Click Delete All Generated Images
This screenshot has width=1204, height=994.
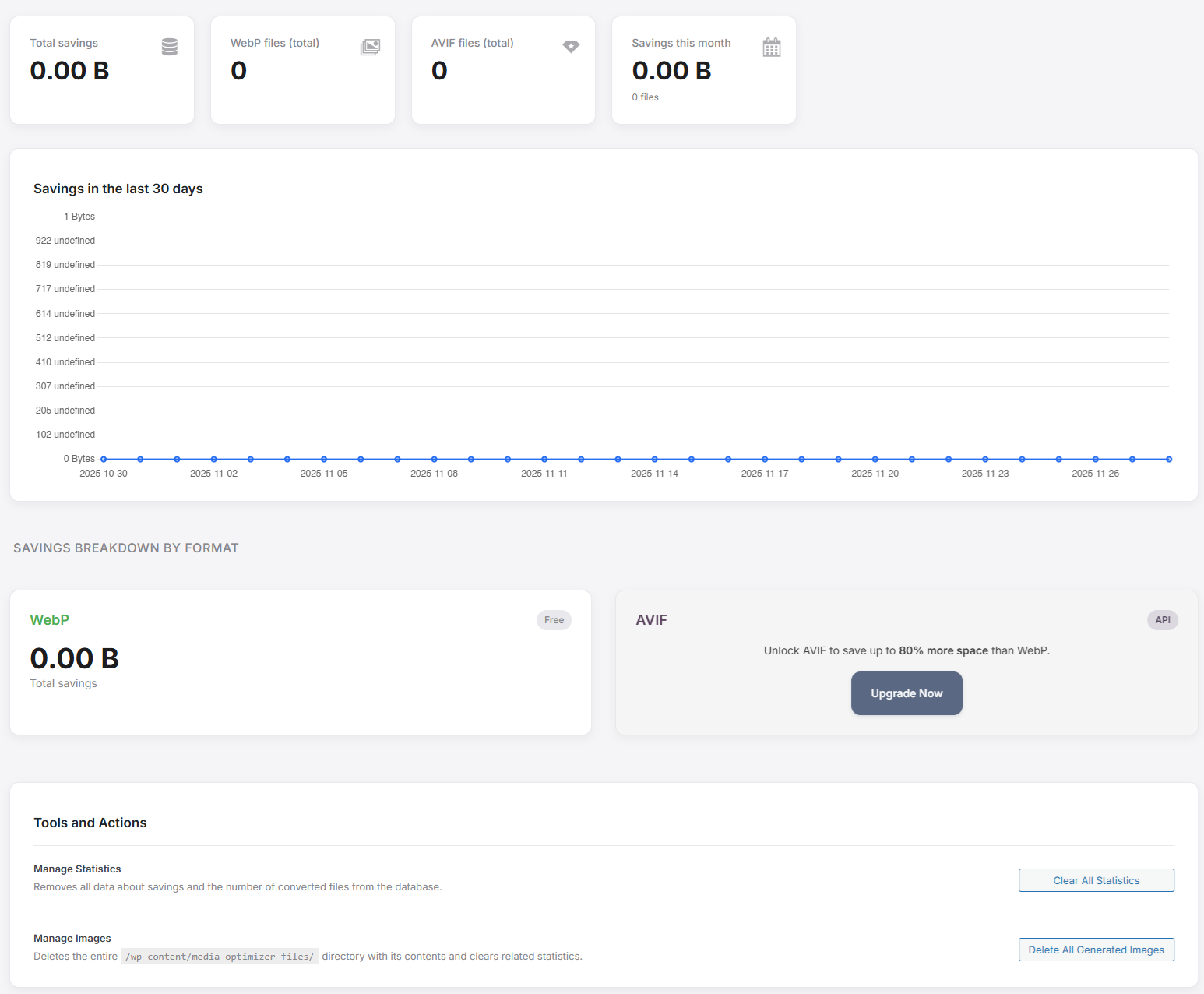pos(1096,950)
